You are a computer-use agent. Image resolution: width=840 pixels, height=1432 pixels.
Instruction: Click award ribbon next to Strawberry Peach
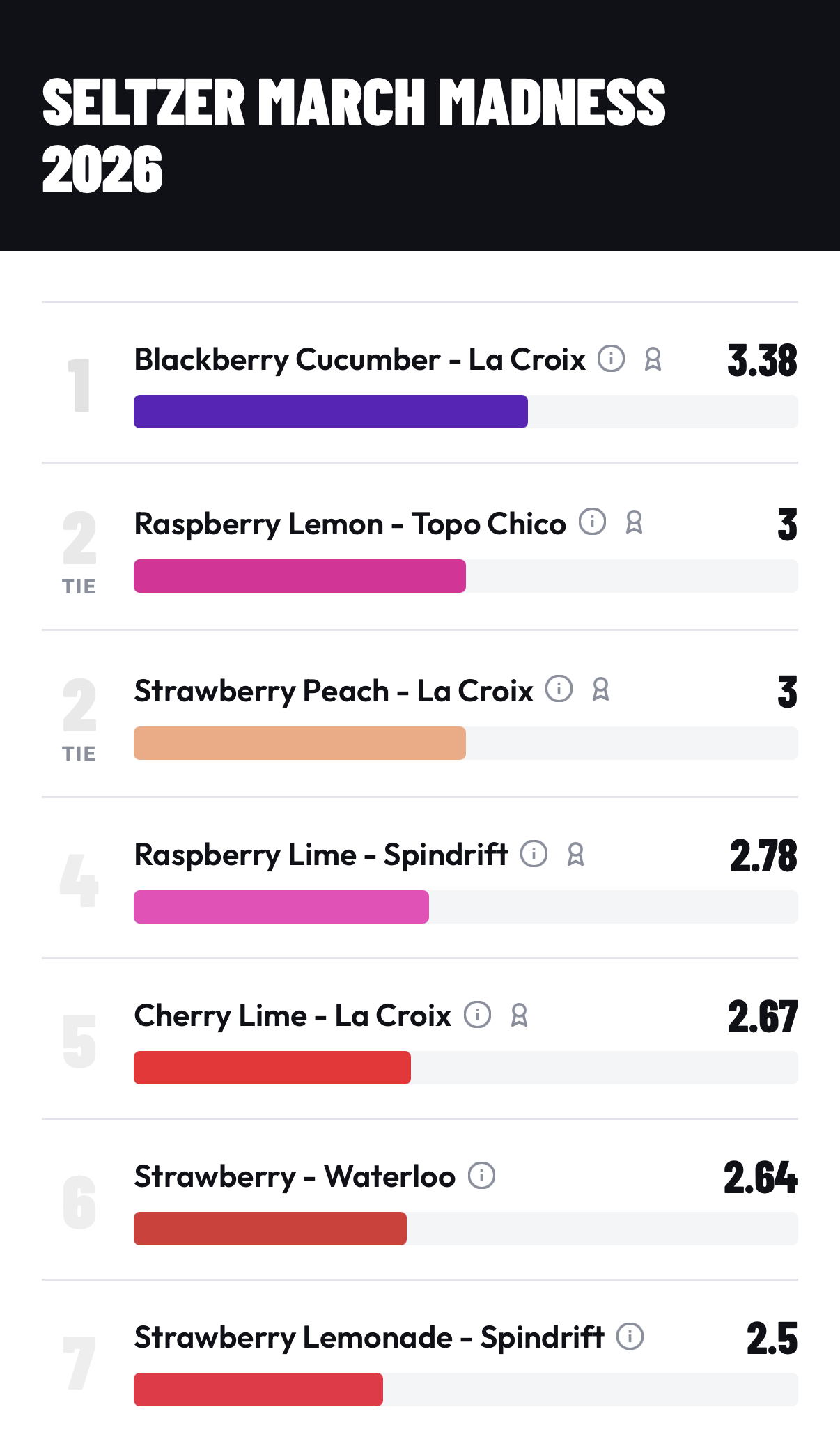pos(600,690)
